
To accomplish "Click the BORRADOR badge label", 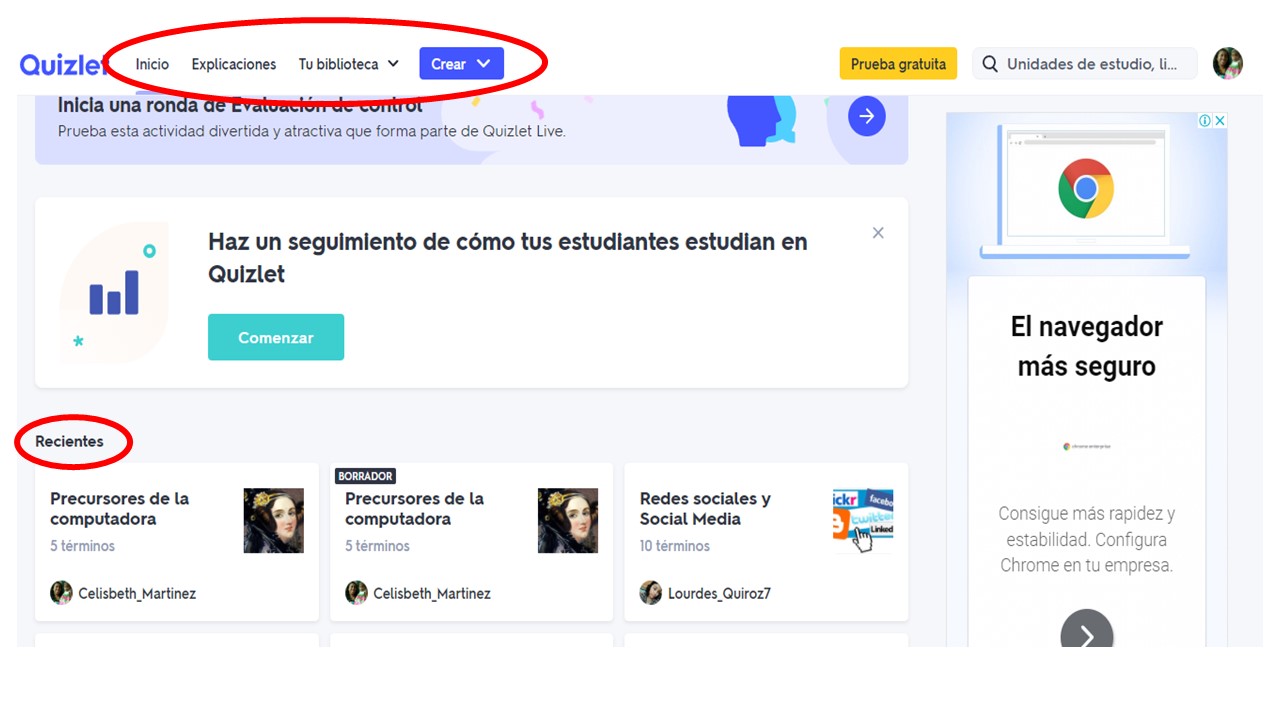I will [365, 476].
